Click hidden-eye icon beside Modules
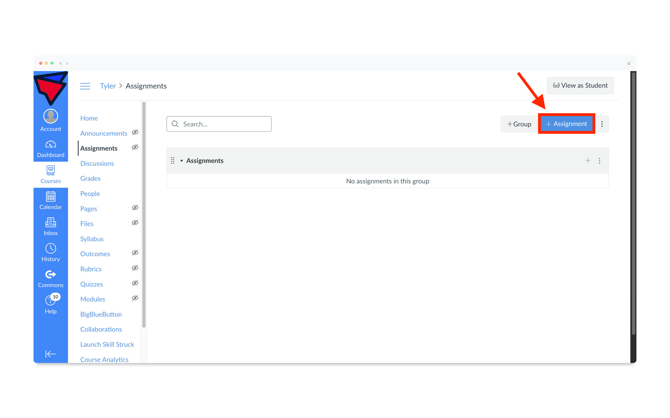The image size is (670, 418). (135, 298)
